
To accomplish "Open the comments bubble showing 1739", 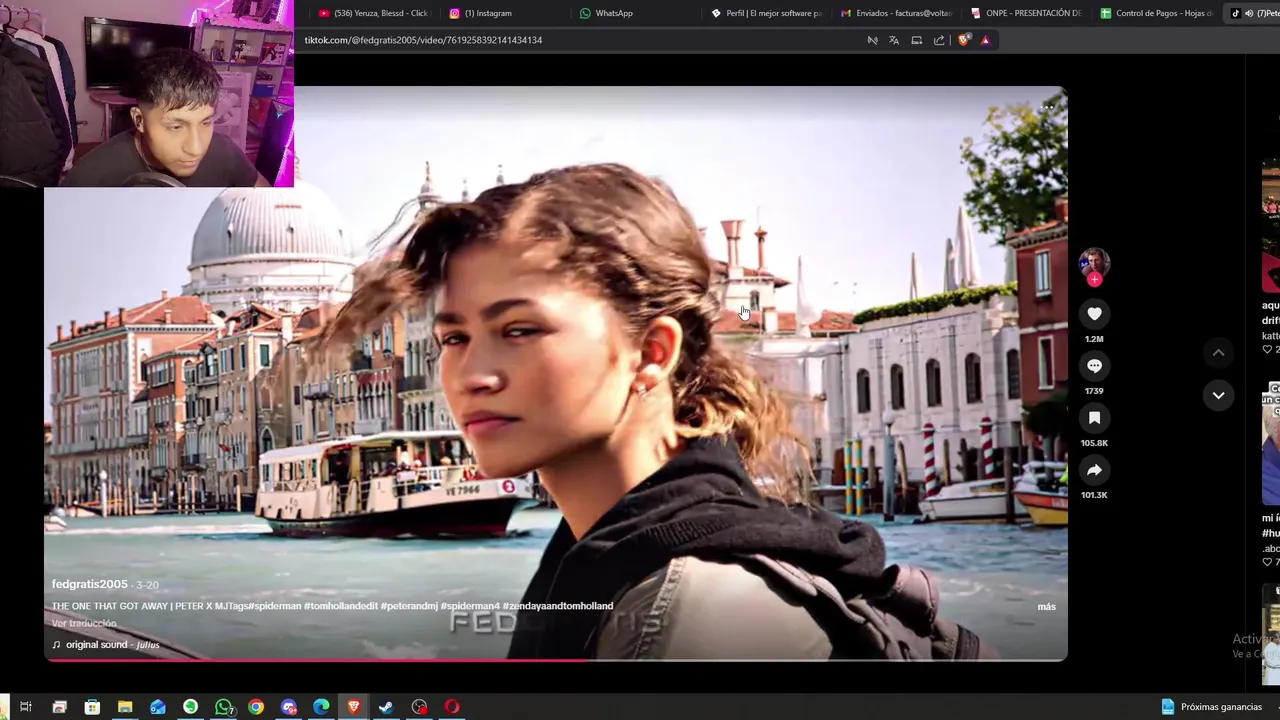I will 1094,366.
